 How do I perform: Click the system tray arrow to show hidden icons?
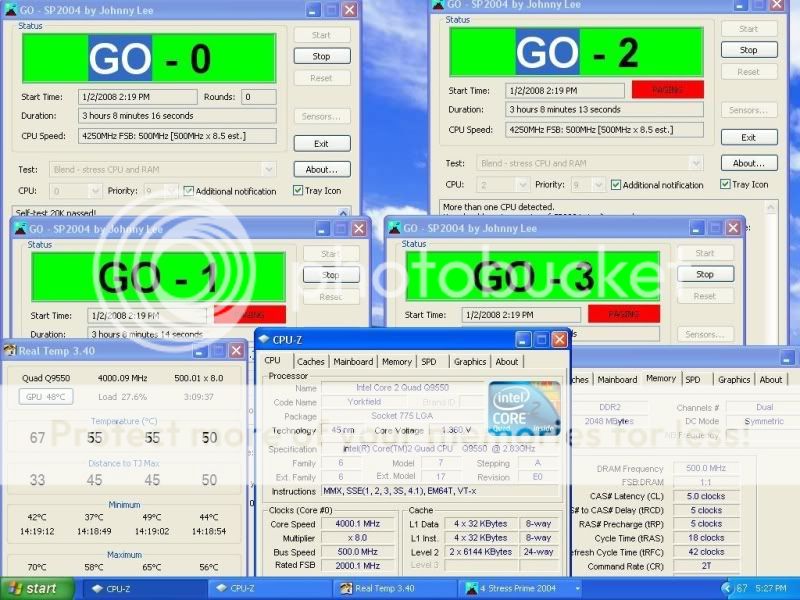point(727,589)
